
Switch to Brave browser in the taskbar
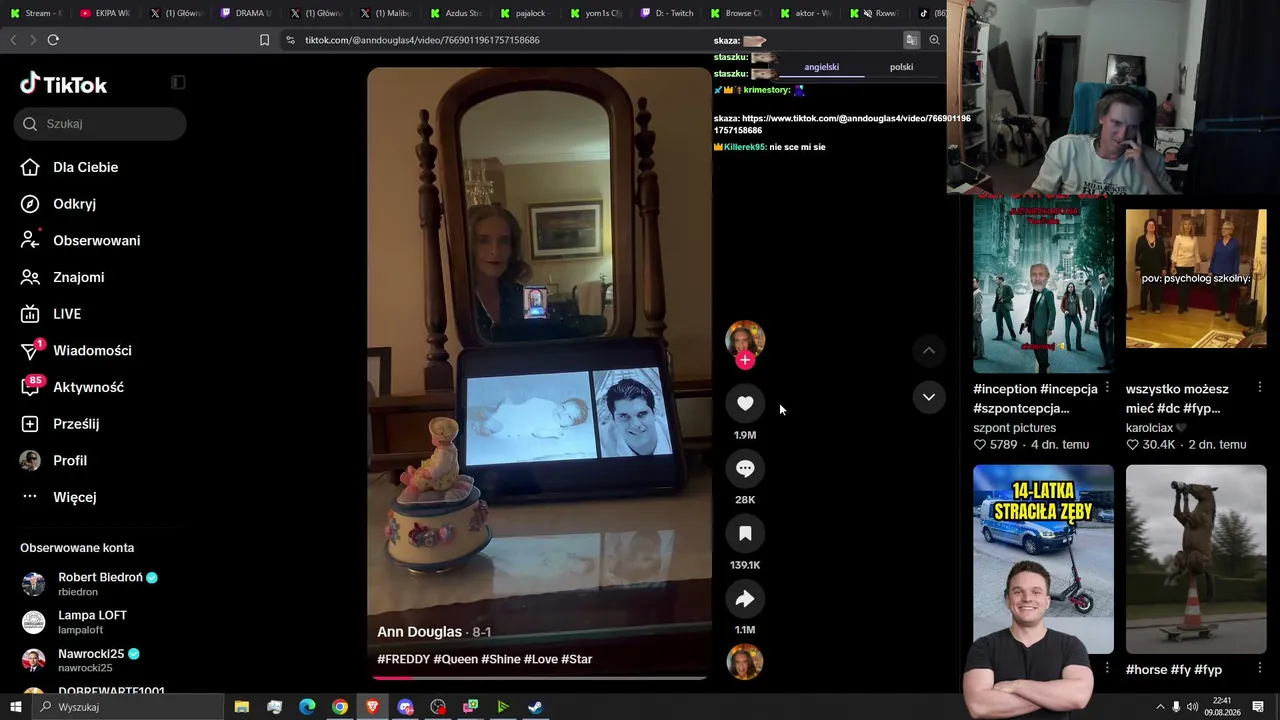tap(373, 707)
